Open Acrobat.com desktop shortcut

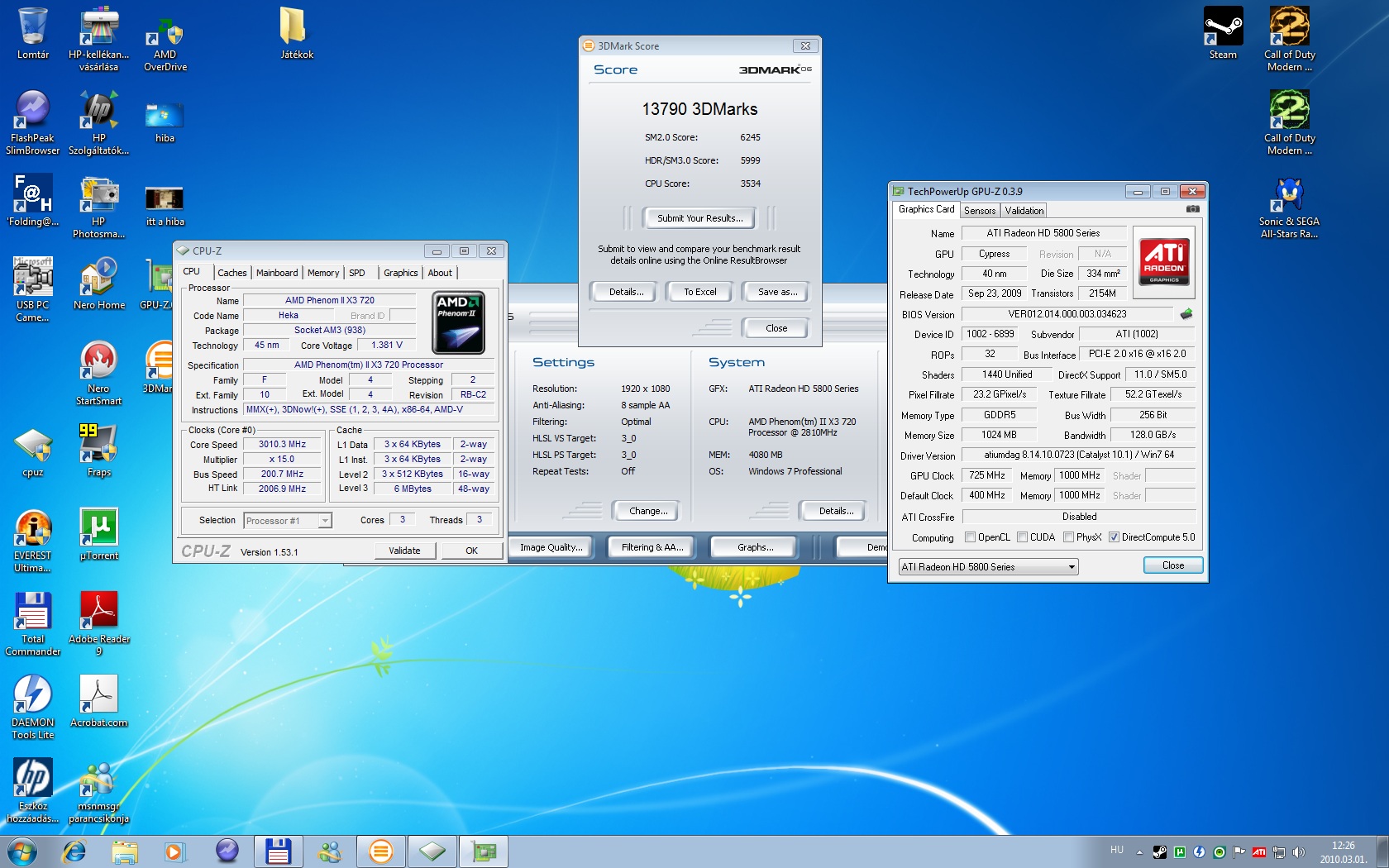coord(99,701)
